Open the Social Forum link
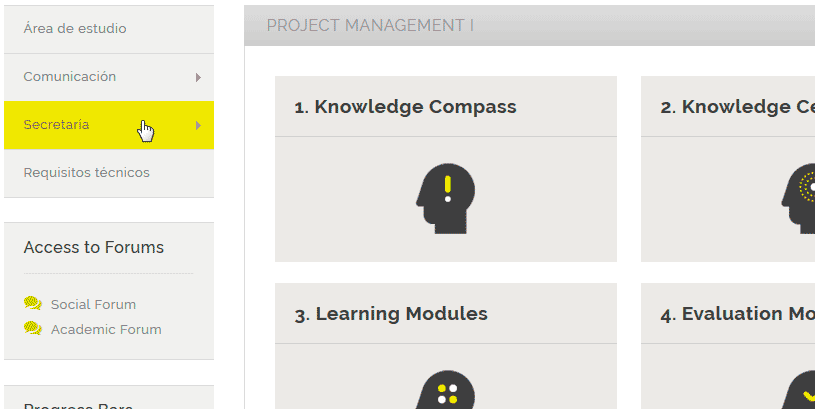The image size is (815, 409). [x=93, y=304]
